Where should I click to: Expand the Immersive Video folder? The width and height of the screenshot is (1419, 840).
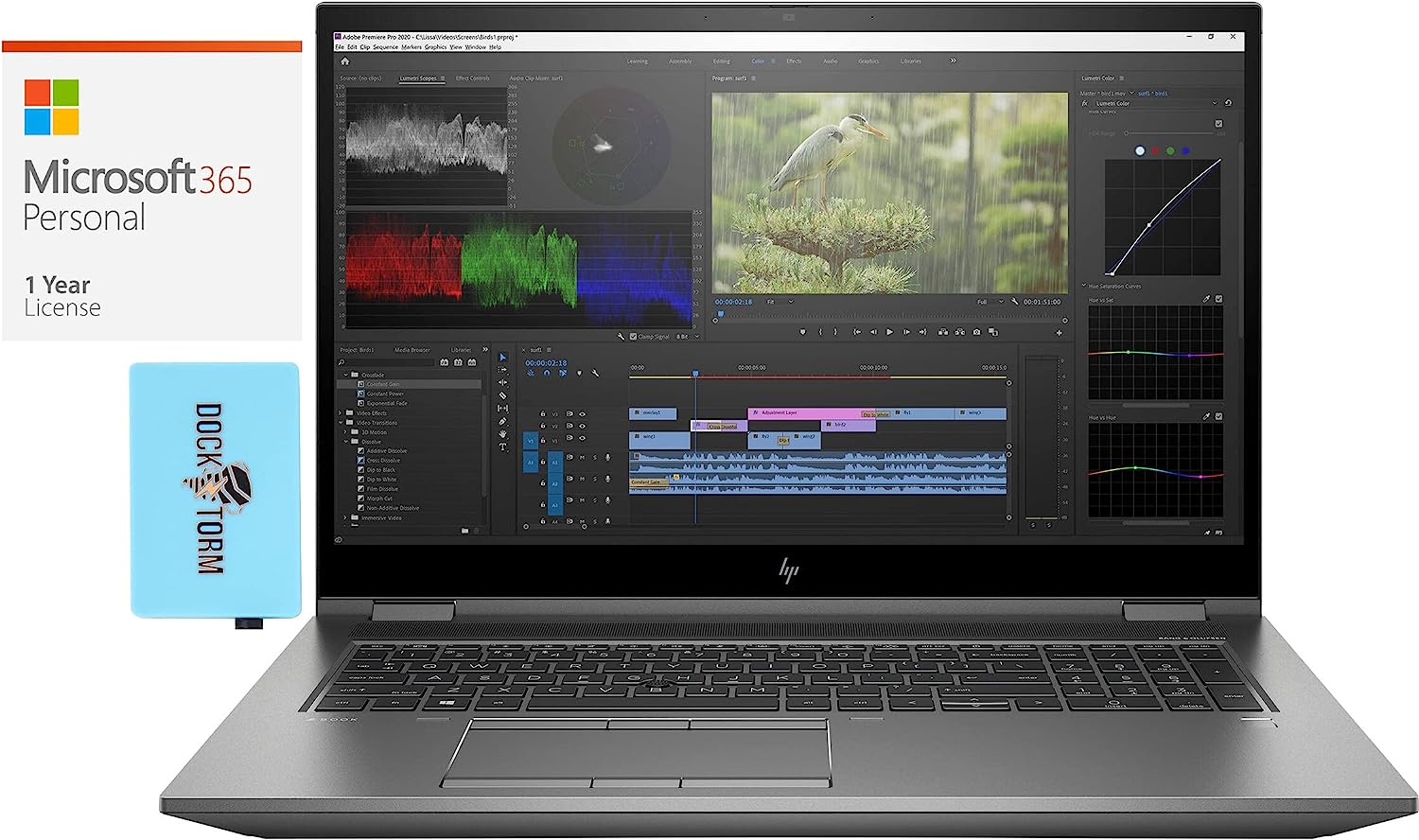click(x=344, y=517)
